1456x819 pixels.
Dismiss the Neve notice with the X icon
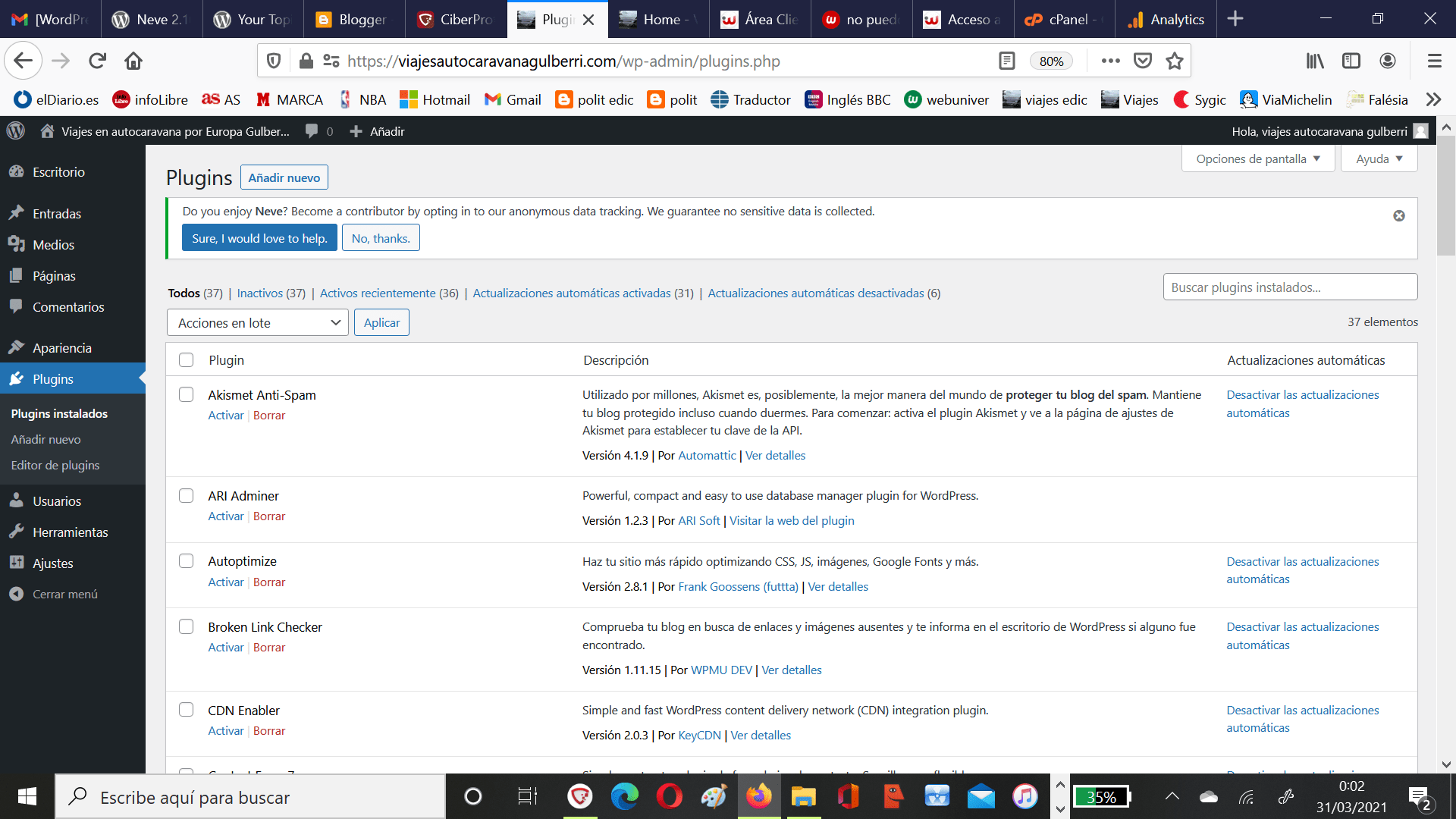pos(1399,216)
